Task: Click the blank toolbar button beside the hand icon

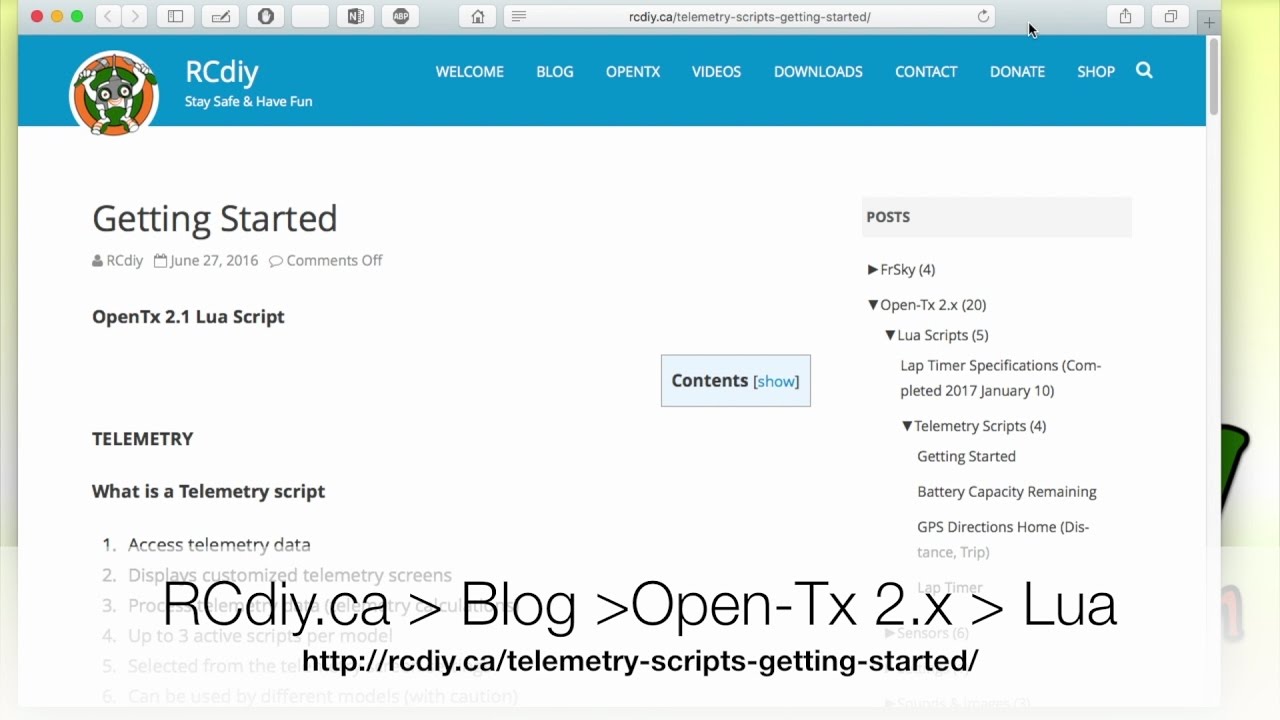Action: pos(310,16)
